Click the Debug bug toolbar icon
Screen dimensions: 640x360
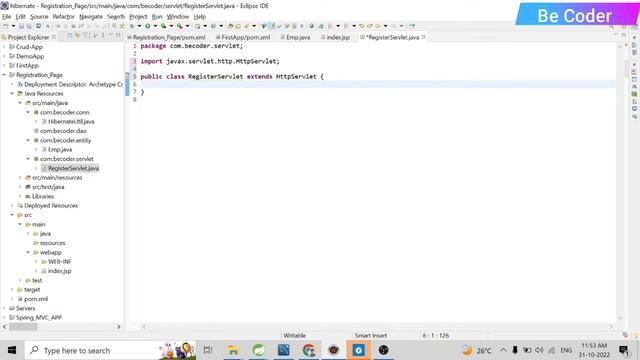[x=131, y=26]
